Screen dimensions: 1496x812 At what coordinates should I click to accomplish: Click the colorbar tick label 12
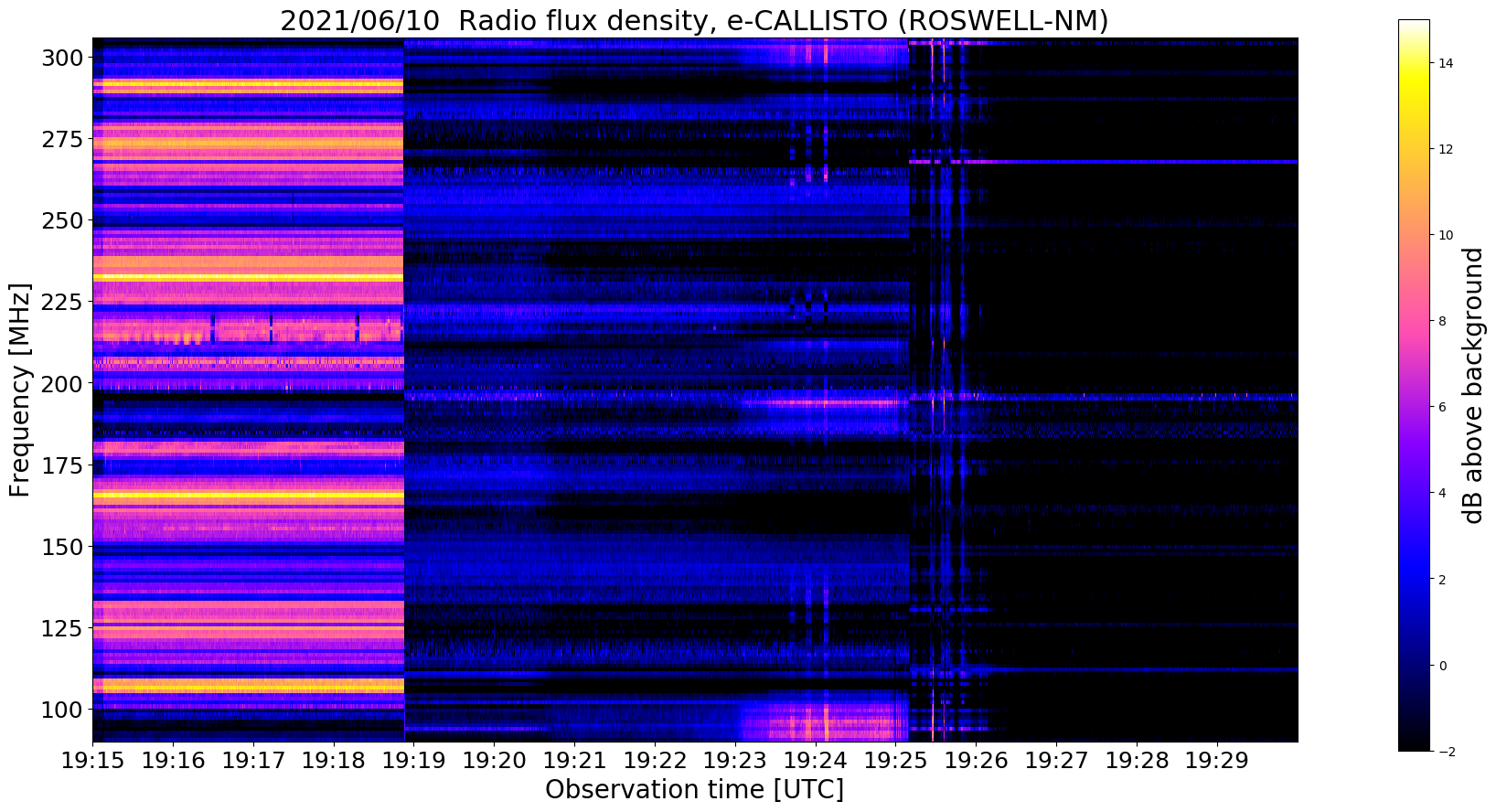(1448, 149)
